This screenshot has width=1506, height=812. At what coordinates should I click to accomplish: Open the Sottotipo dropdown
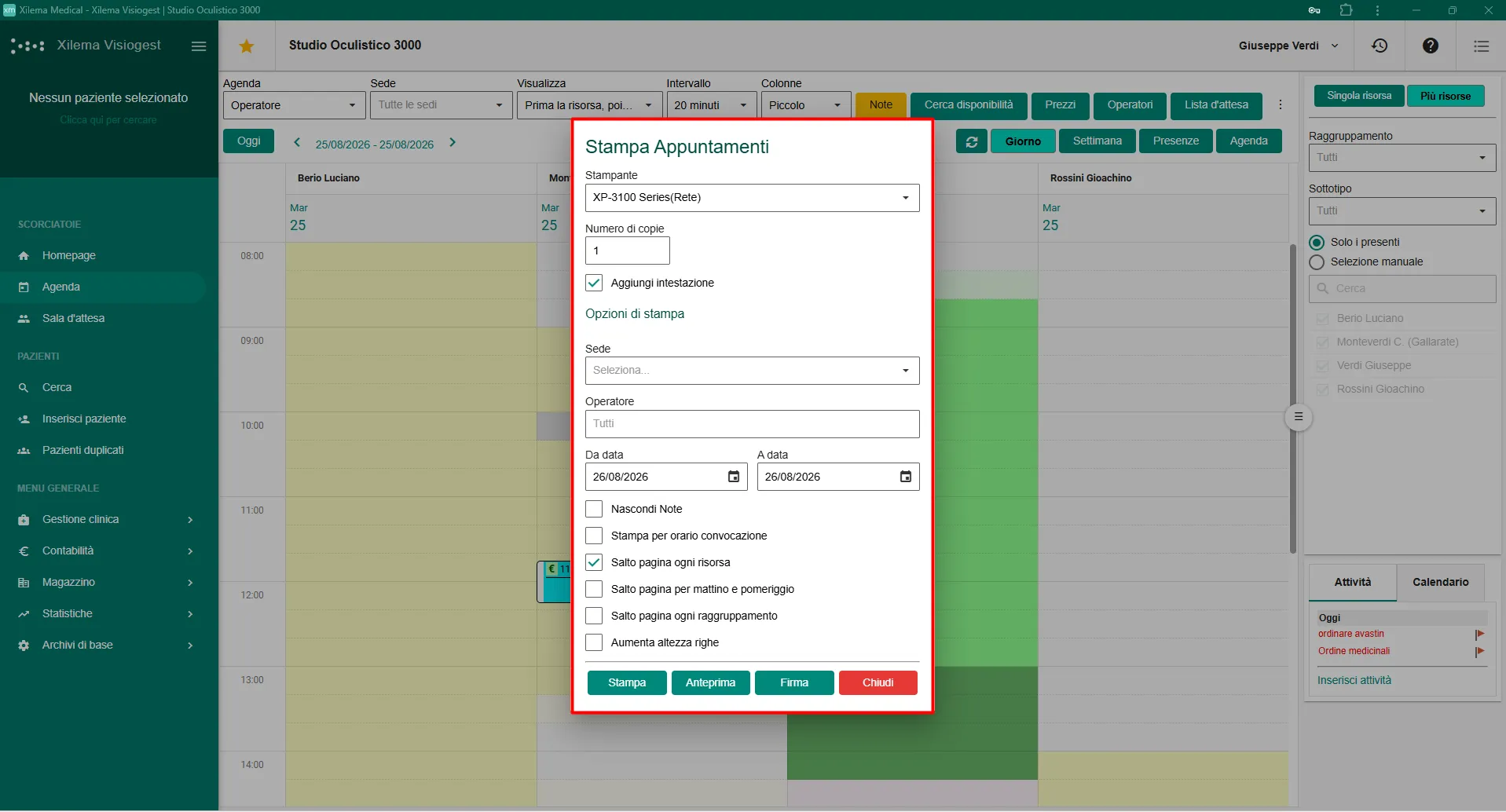1402,211
